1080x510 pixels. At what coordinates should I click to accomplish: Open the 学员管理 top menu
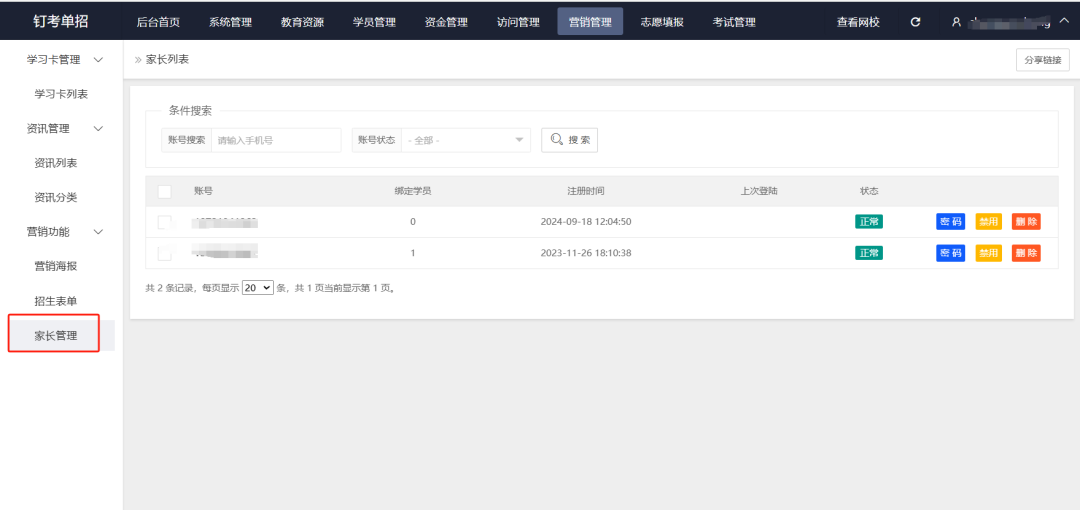point(374,22)
